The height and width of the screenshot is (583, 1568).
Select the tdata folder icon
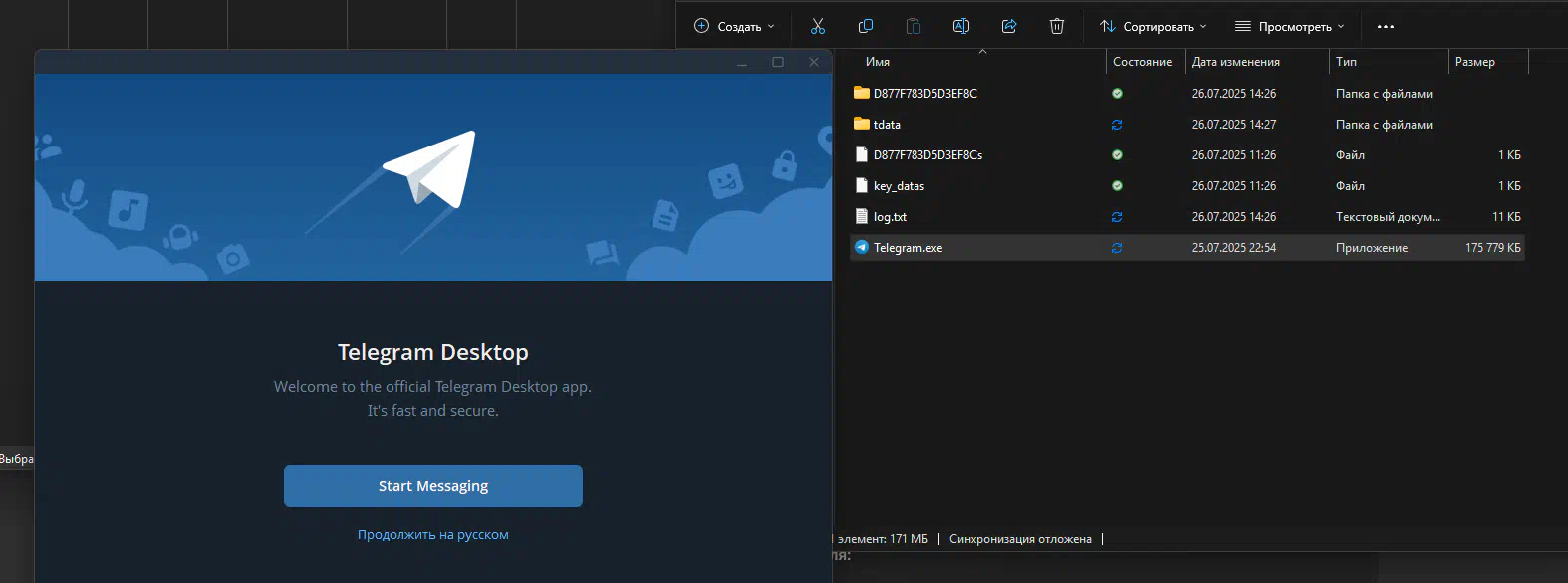tap(862, 124)
